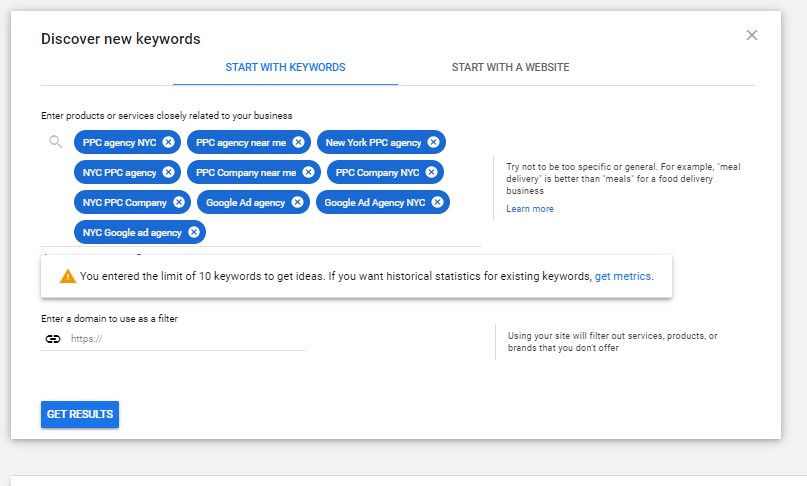Screen dimensions: 807x486
Task: Remove the "NYC Google ad agency" chip
Action: point(194,232)
